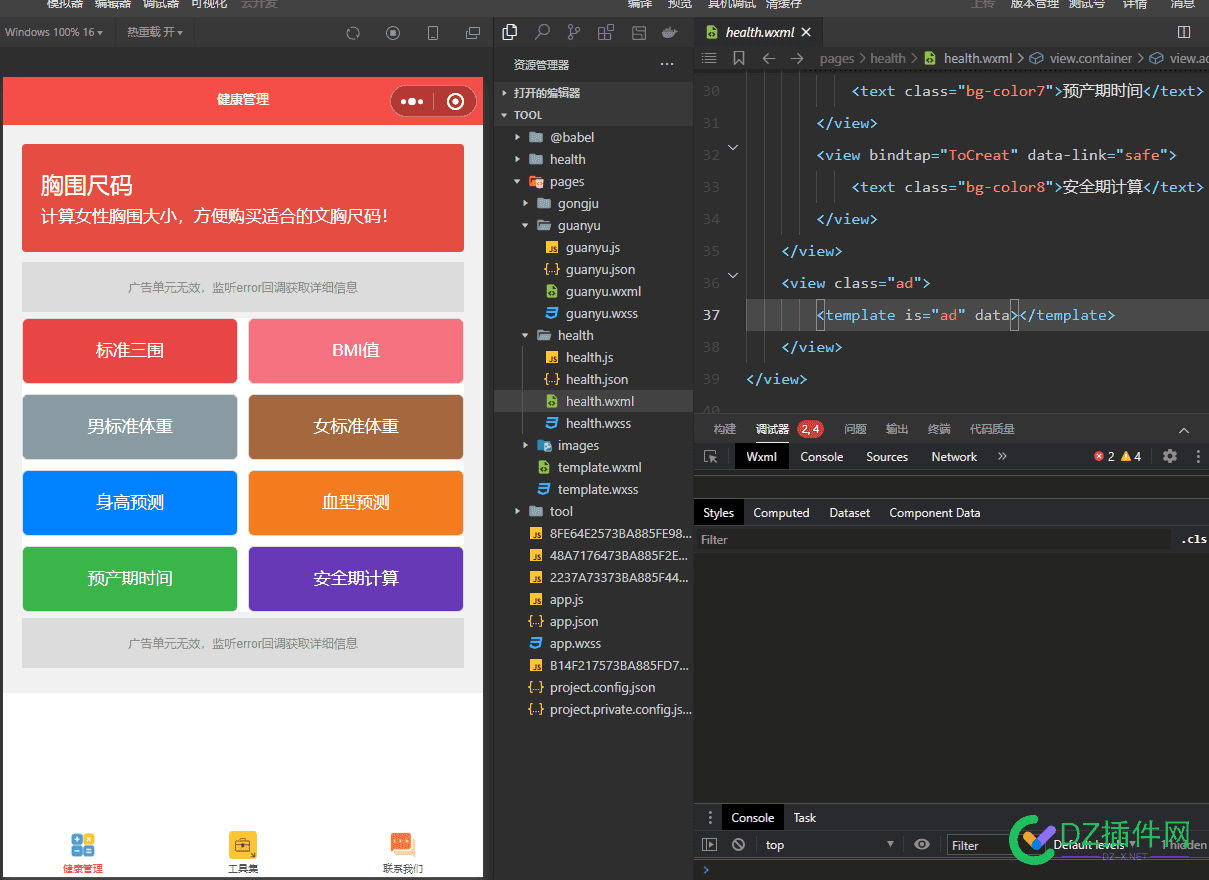The height and width of the screenshot is (880, 1209).
Task: Open the console drawer three-dot menu
Action: tap(710, 817)
